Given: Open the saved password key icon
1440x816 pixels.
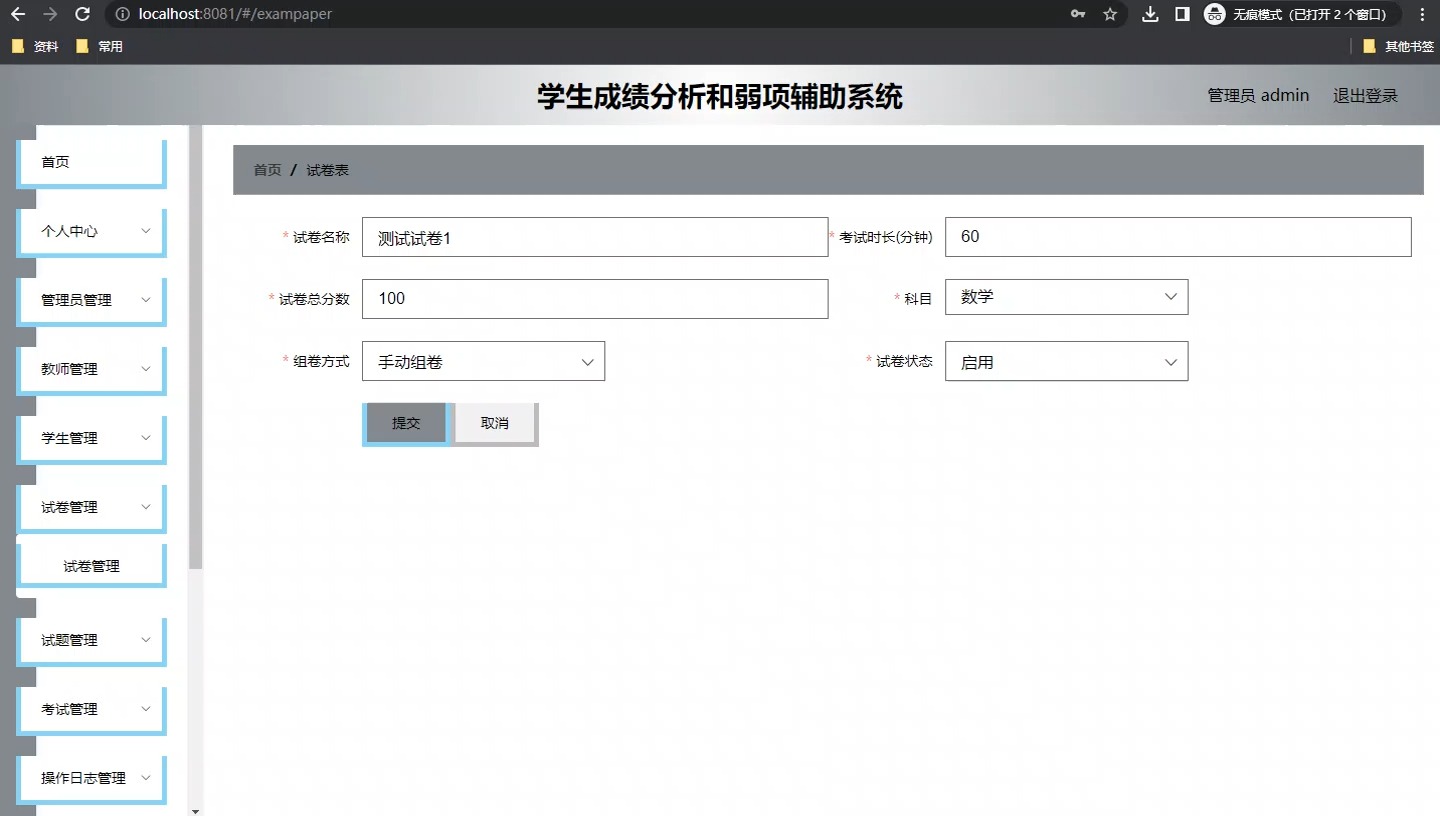Looking at the screenshot, I should click(1078, 14).
